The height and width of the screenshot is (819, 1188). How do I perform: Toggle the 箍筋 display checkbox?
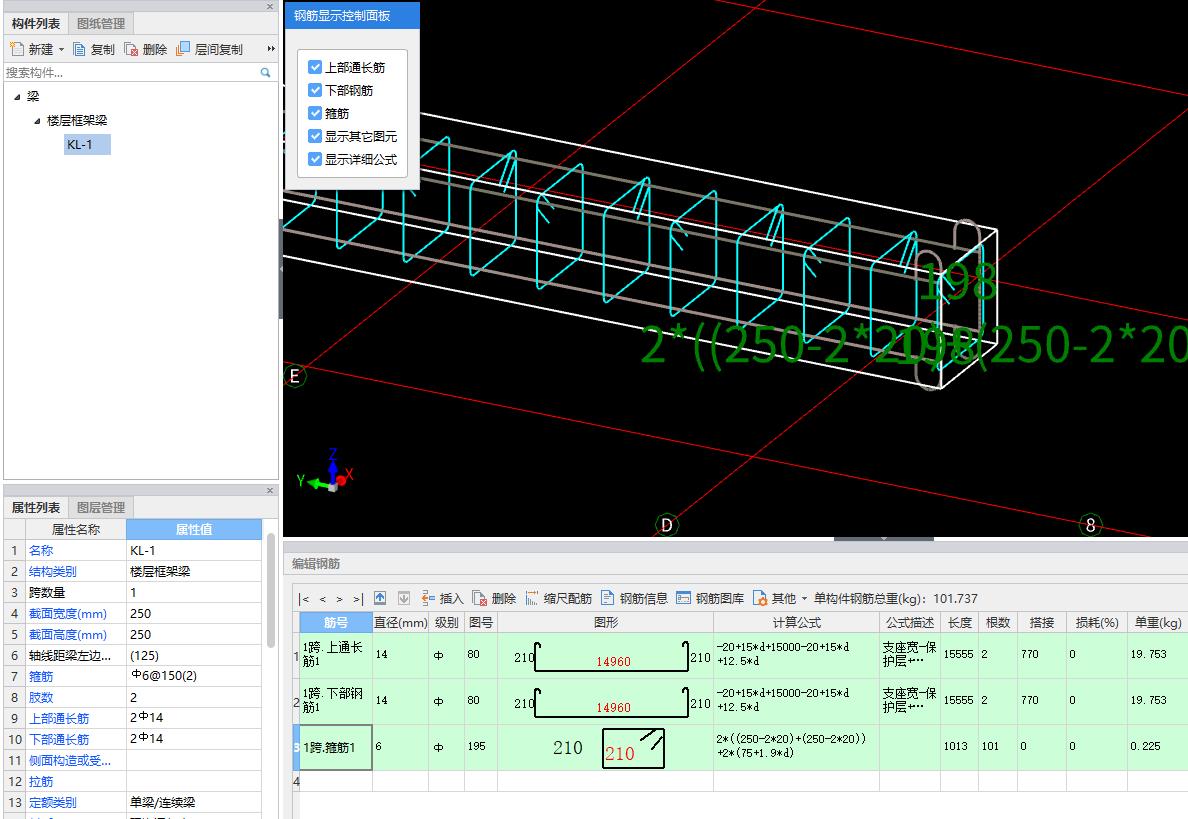315,114
